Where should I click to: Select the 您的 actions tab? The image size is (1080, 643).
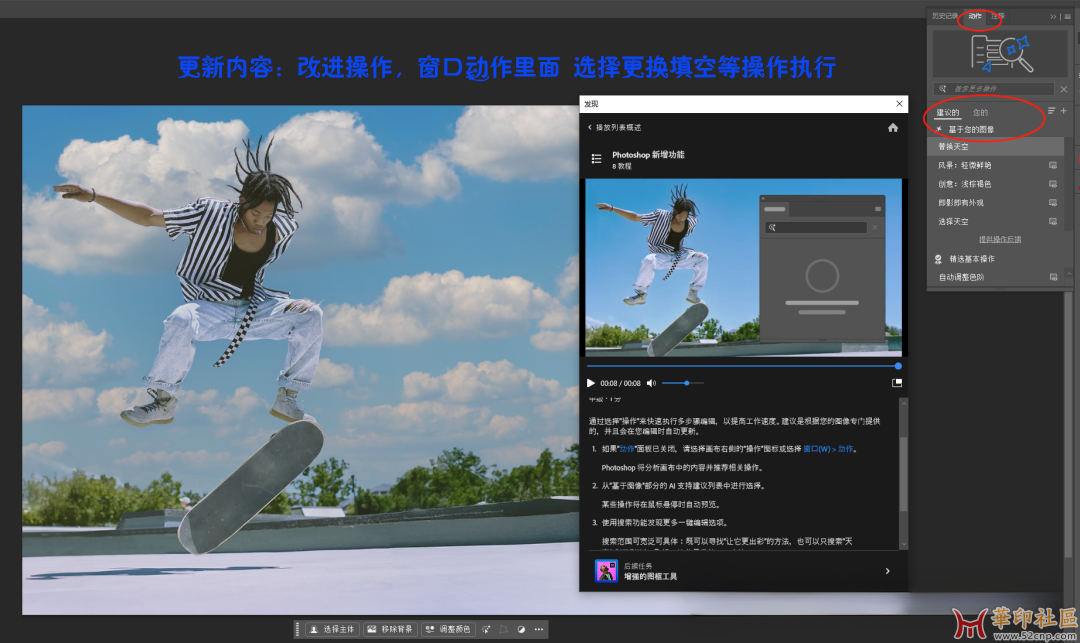pyautogui.click(x=980, y=112)
